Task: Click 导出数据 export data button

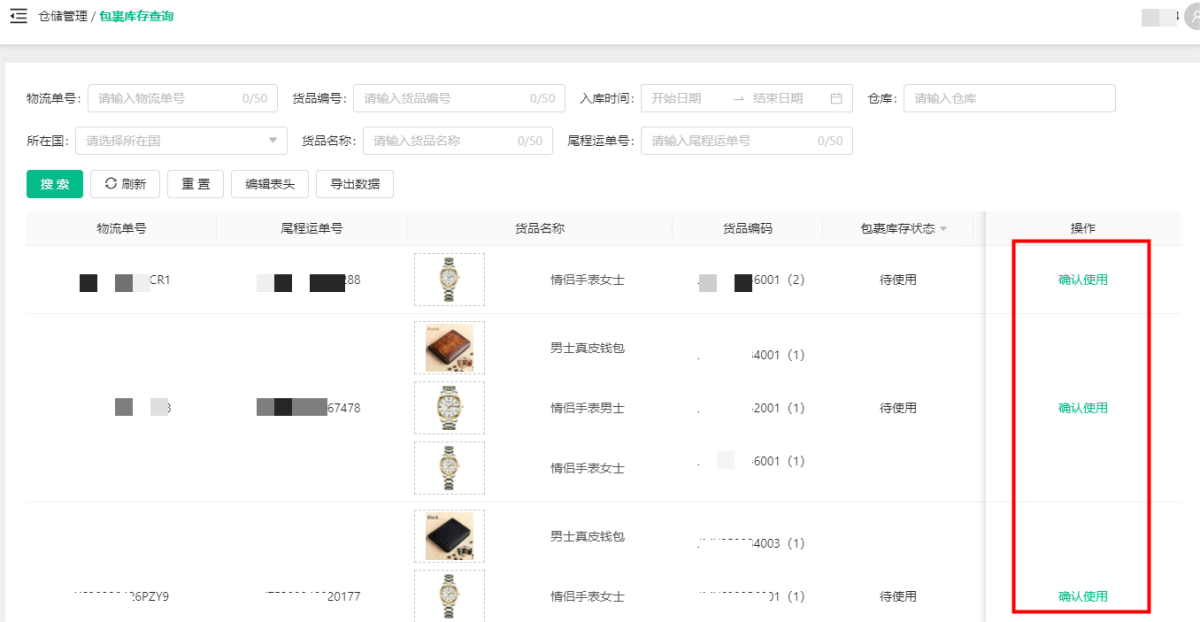Action: [x=355, y=184]
